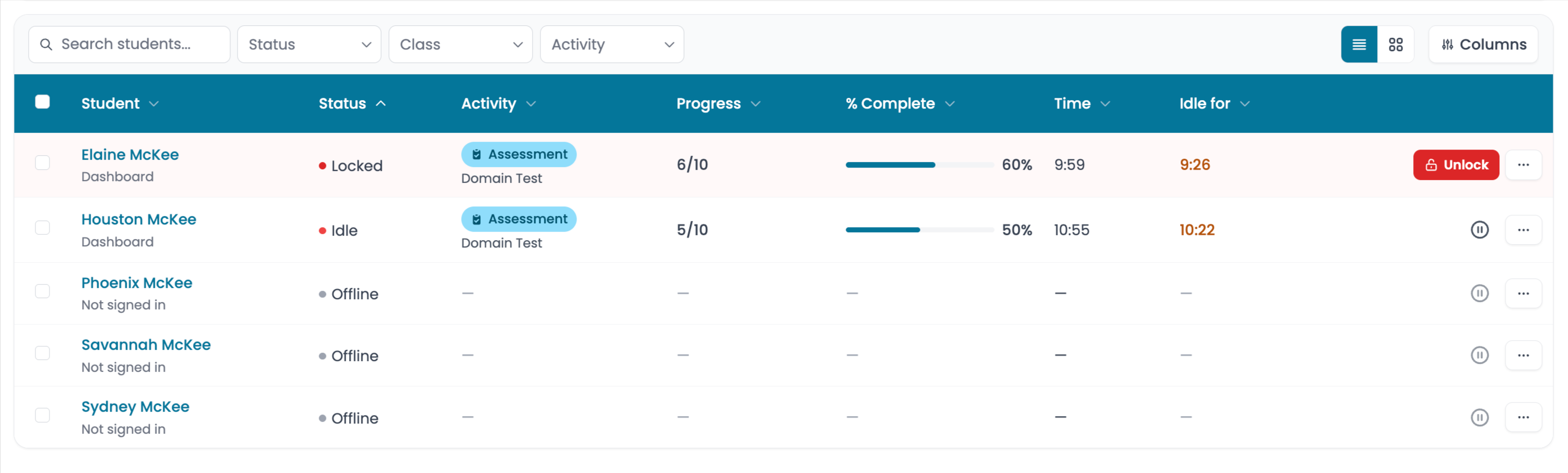The image size is (1568, 473).
Task: Select Elaine McKee's row checkbox
Action: click(43, 163)
